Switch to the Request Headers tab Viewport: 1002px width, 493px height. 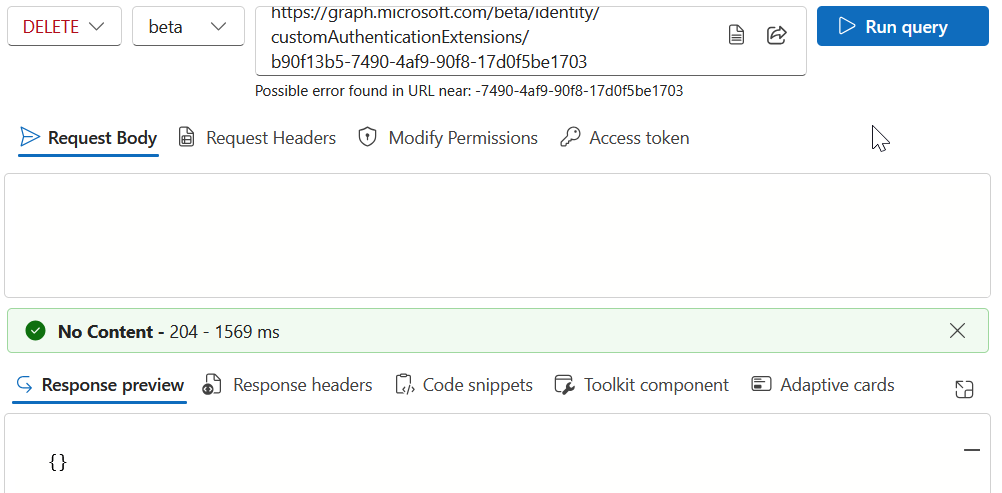tap(257, 138)
